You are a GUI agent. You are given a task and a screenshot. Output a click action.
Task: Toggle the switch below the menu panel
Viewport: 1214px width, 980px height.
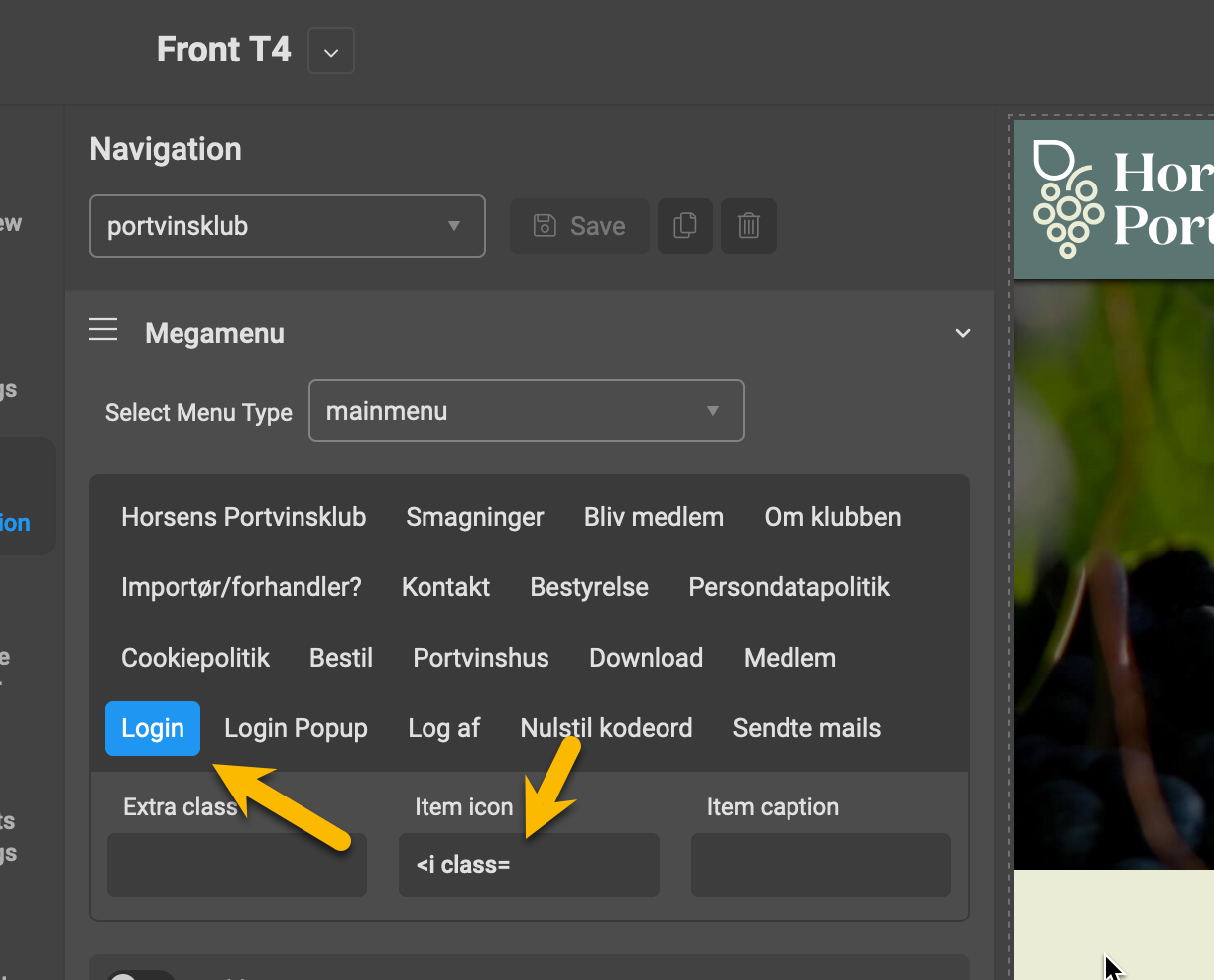(x=139, y=973)
